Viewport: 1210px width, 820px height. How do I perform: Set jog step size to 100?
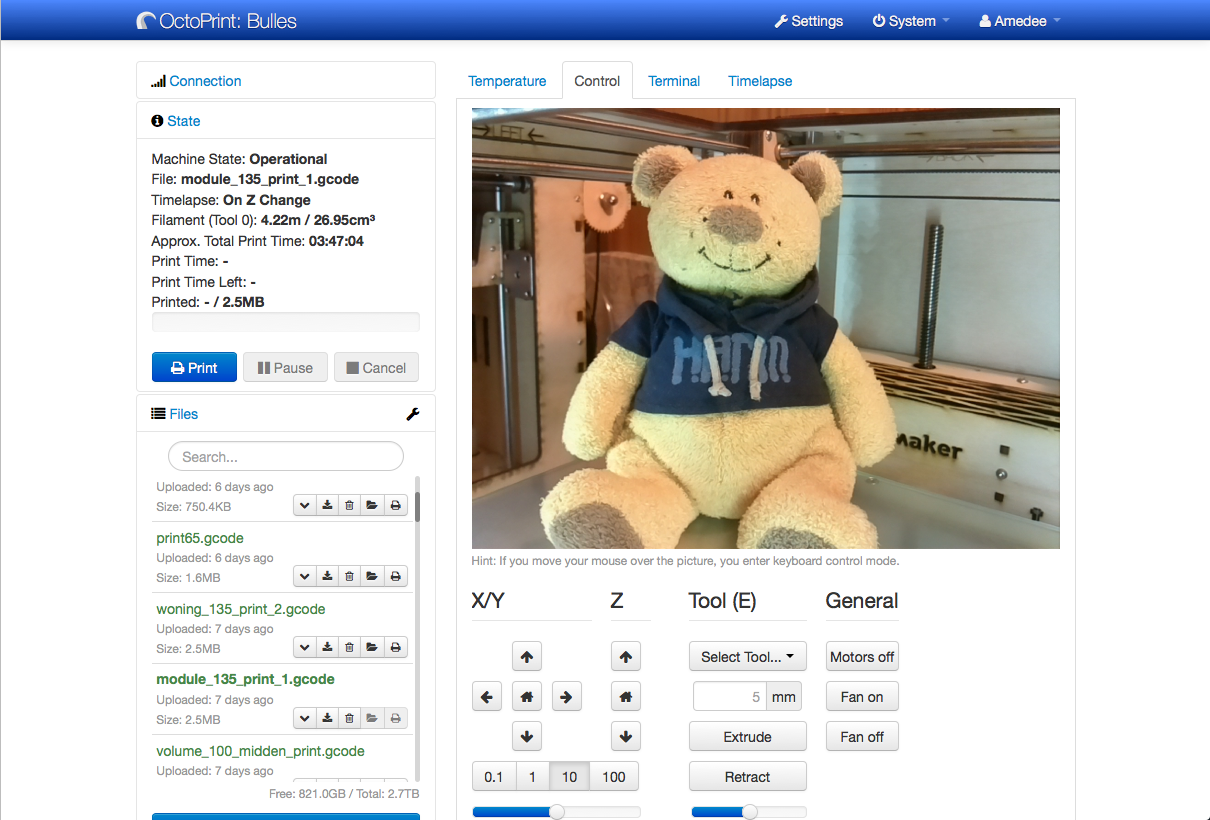[x=613, y=777]
